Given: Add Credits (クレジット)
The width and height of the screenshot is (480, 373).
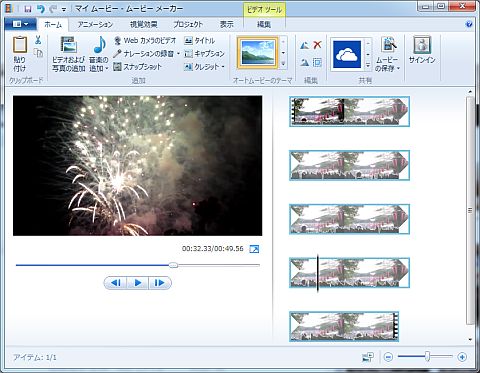Looking at the screenshot, I should 202,67.
